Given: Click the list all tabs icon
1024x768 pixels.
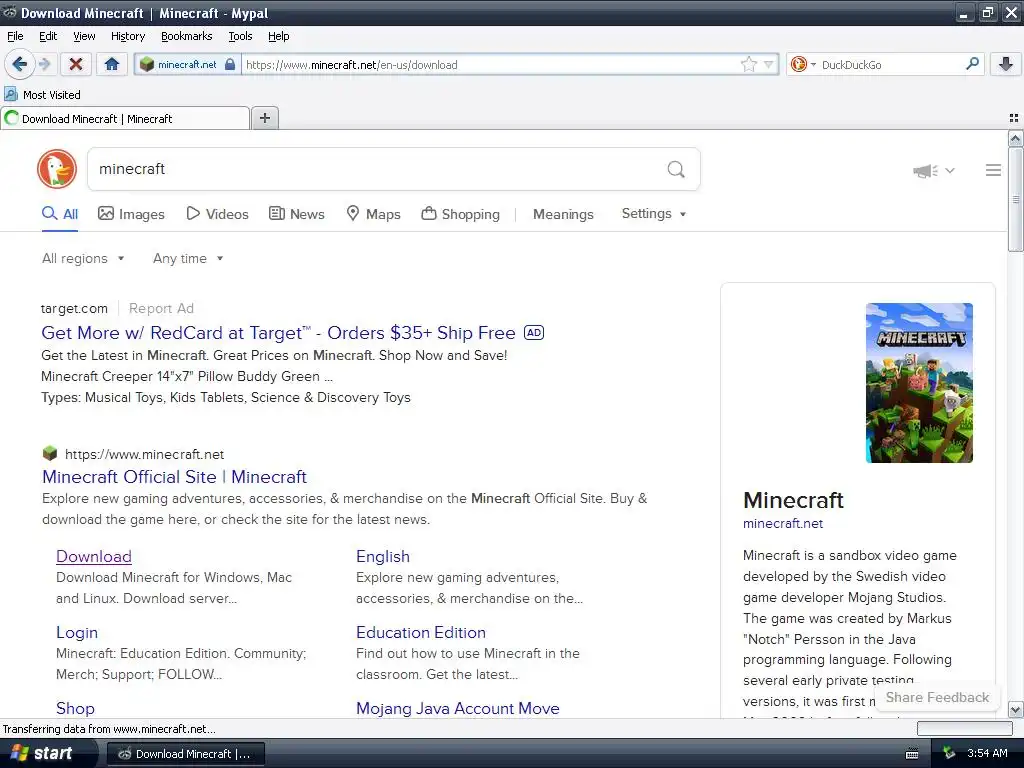Looking at the screenshot, I should click(1014, 118).
